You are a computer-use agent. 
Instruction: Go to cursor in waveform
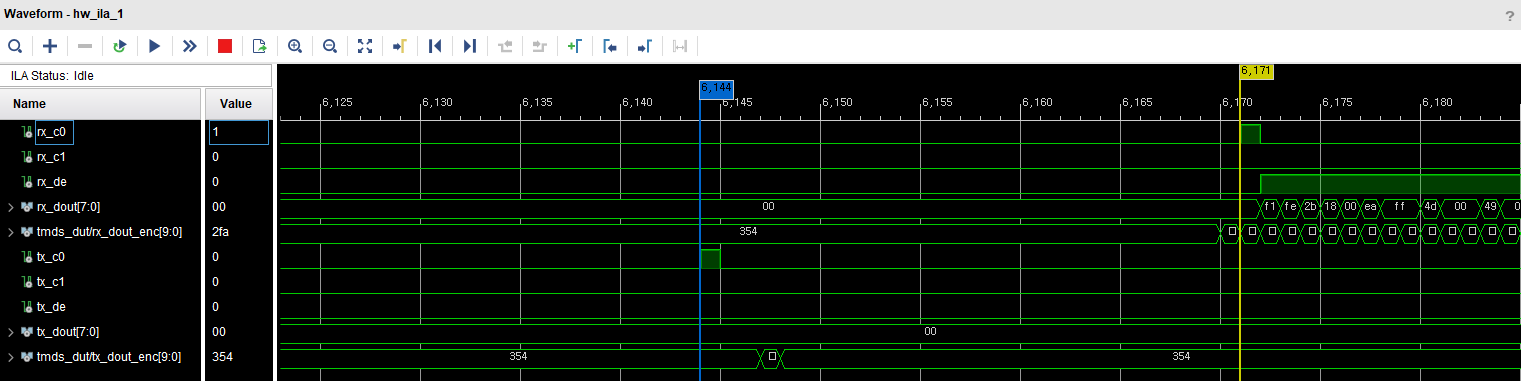pyautogui.click(x=400, y=46)
